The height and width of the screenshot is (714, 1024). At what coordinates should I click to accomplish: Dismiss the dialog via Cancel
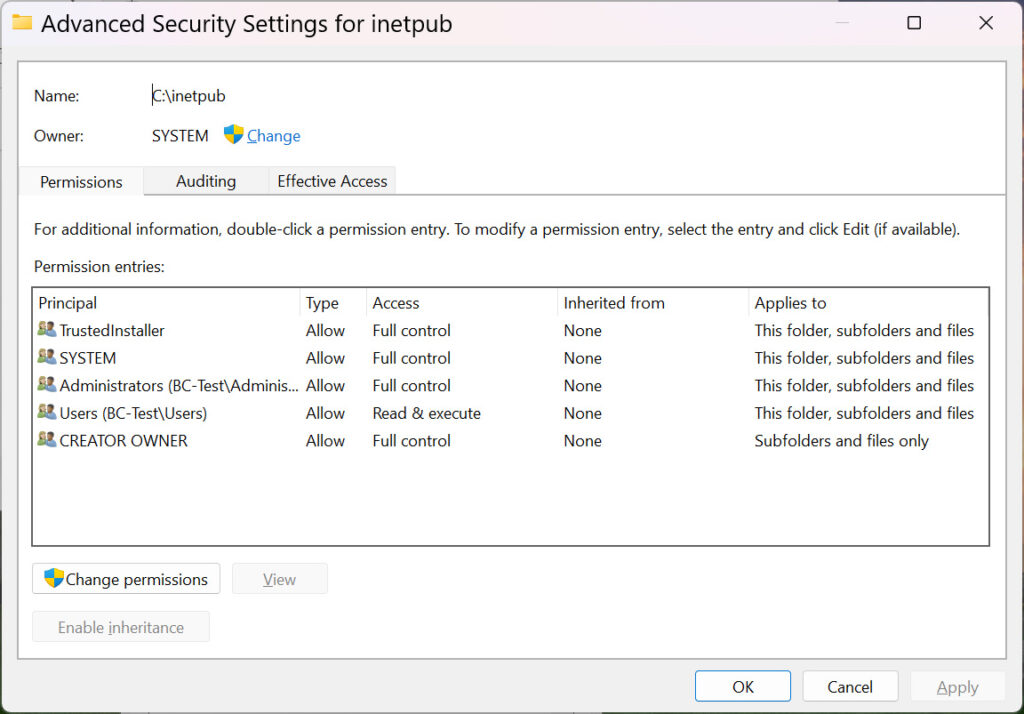[x=850, y=686]
